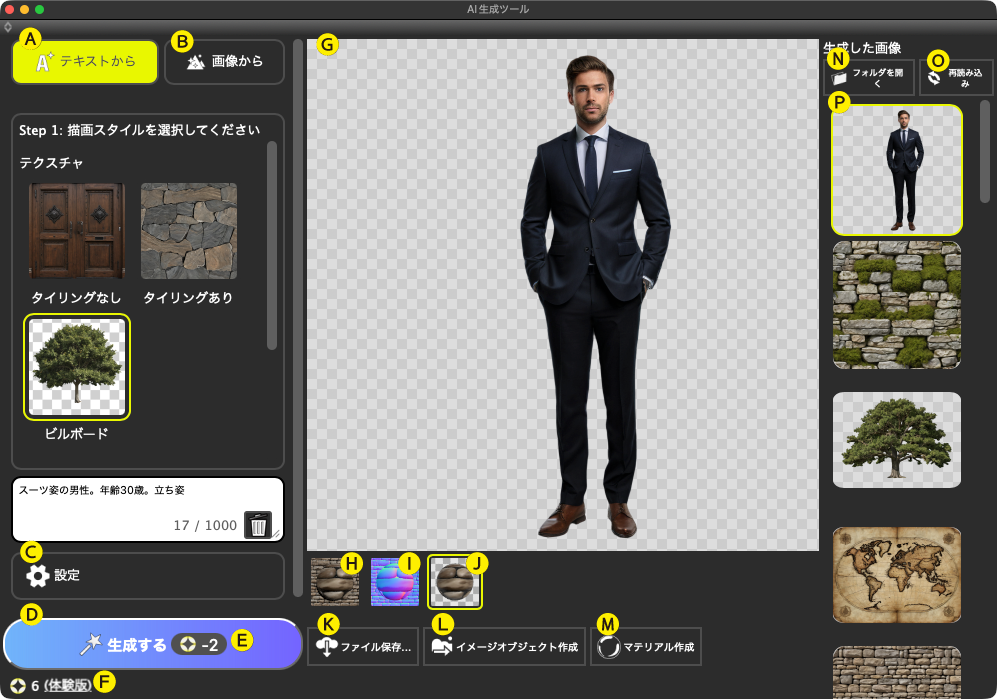Choose the ビルボード tree style
The height and width of the screenshot is (699, 997).
(x=77, y=367)
